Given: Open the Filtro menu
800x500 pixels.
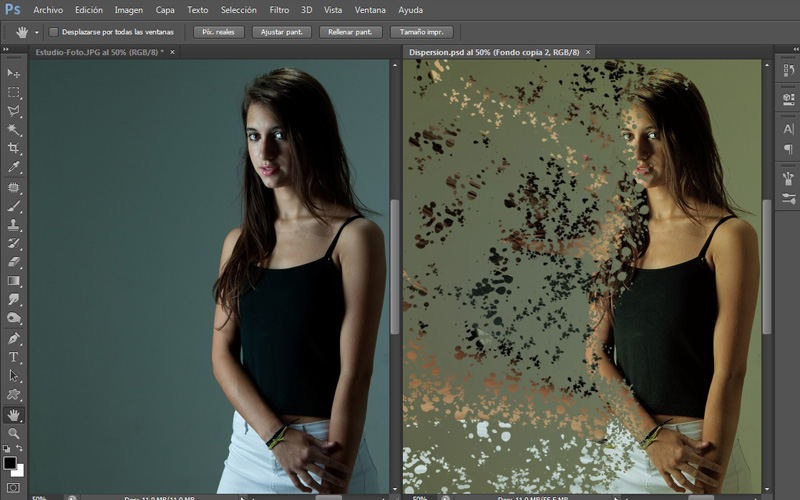Looking at the screenshot, I should (x=279, y=9).
